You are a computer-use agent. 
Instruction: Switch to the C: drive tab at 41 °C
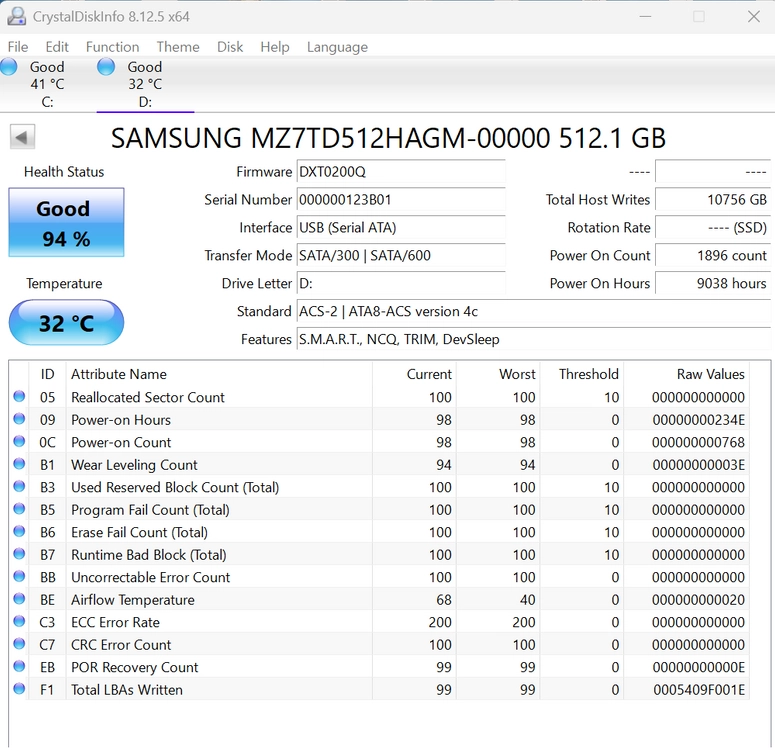point(48,85)
